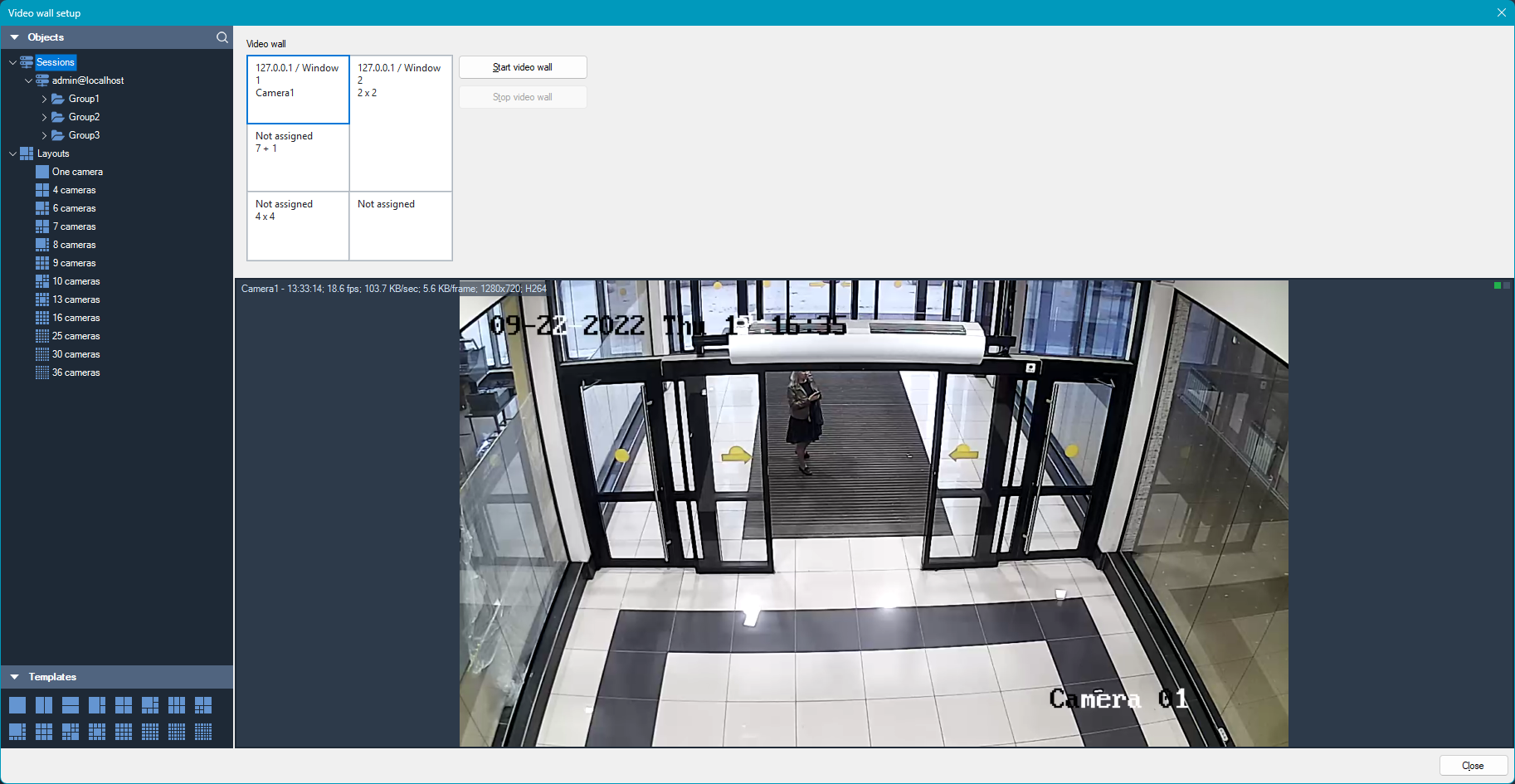
Task: Collapse the Templates panel header
Action: click(x=14, y=677)
